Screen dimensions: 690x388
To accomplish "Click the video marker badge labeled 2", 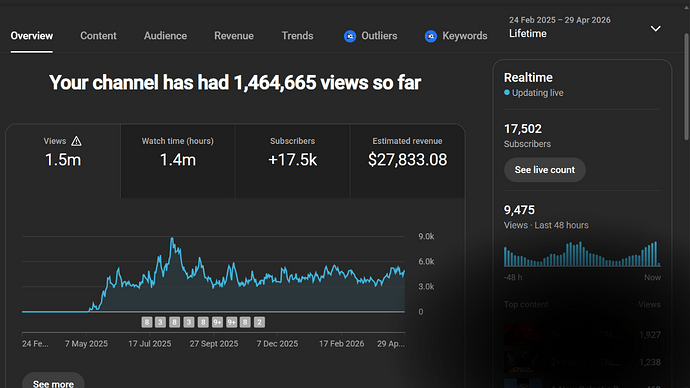I will tap(259, 322).
